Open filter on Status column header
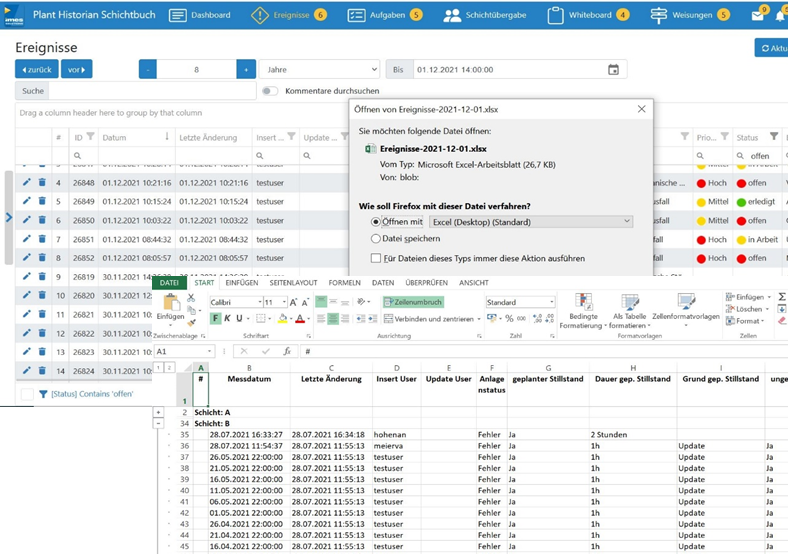Image resolution: width=788 pixels, height=554 pixels. click(774, 136)
